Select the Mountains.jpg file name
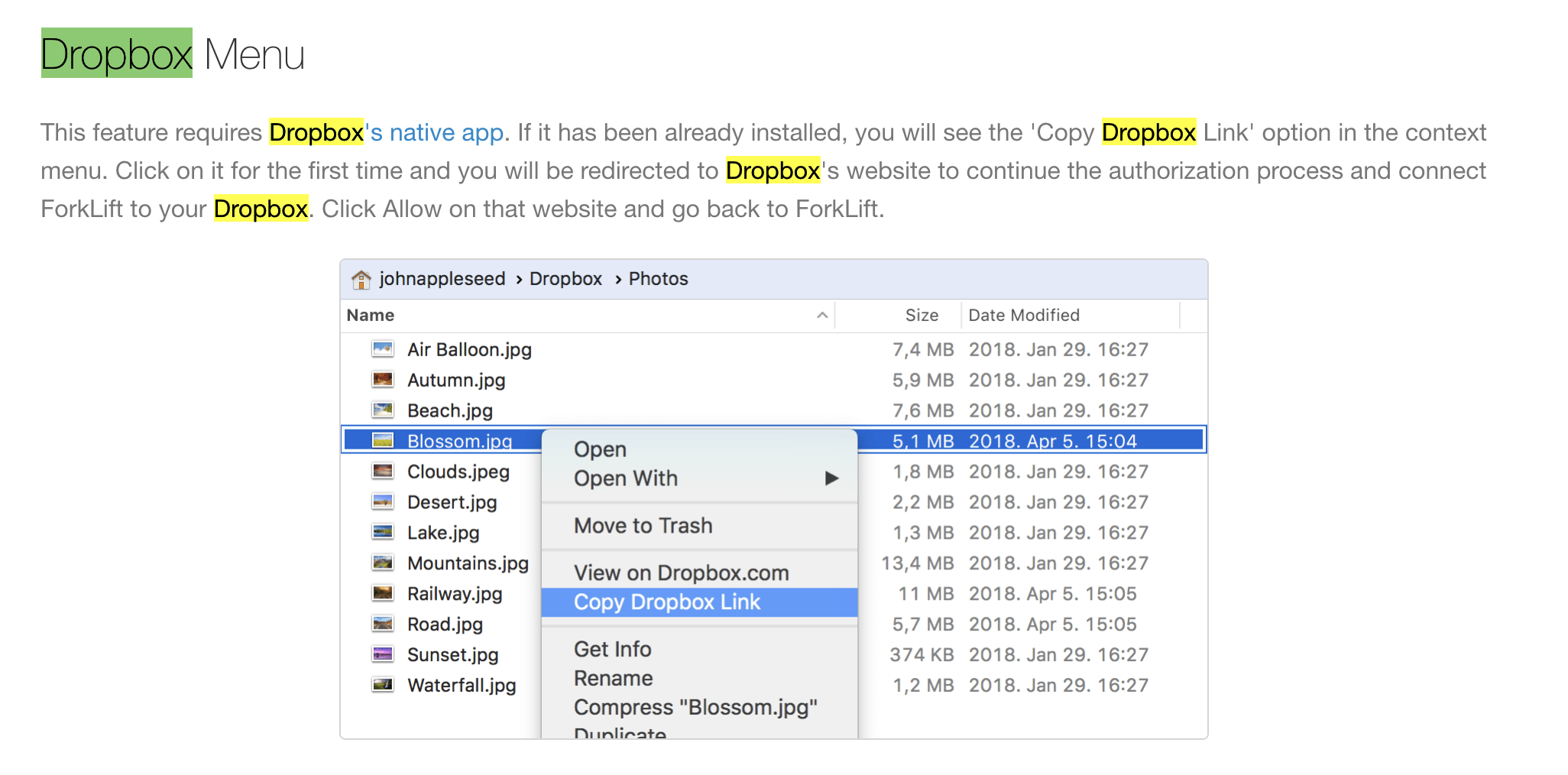This screenshot has width=1568, height=775. click(x=468, y=564)
